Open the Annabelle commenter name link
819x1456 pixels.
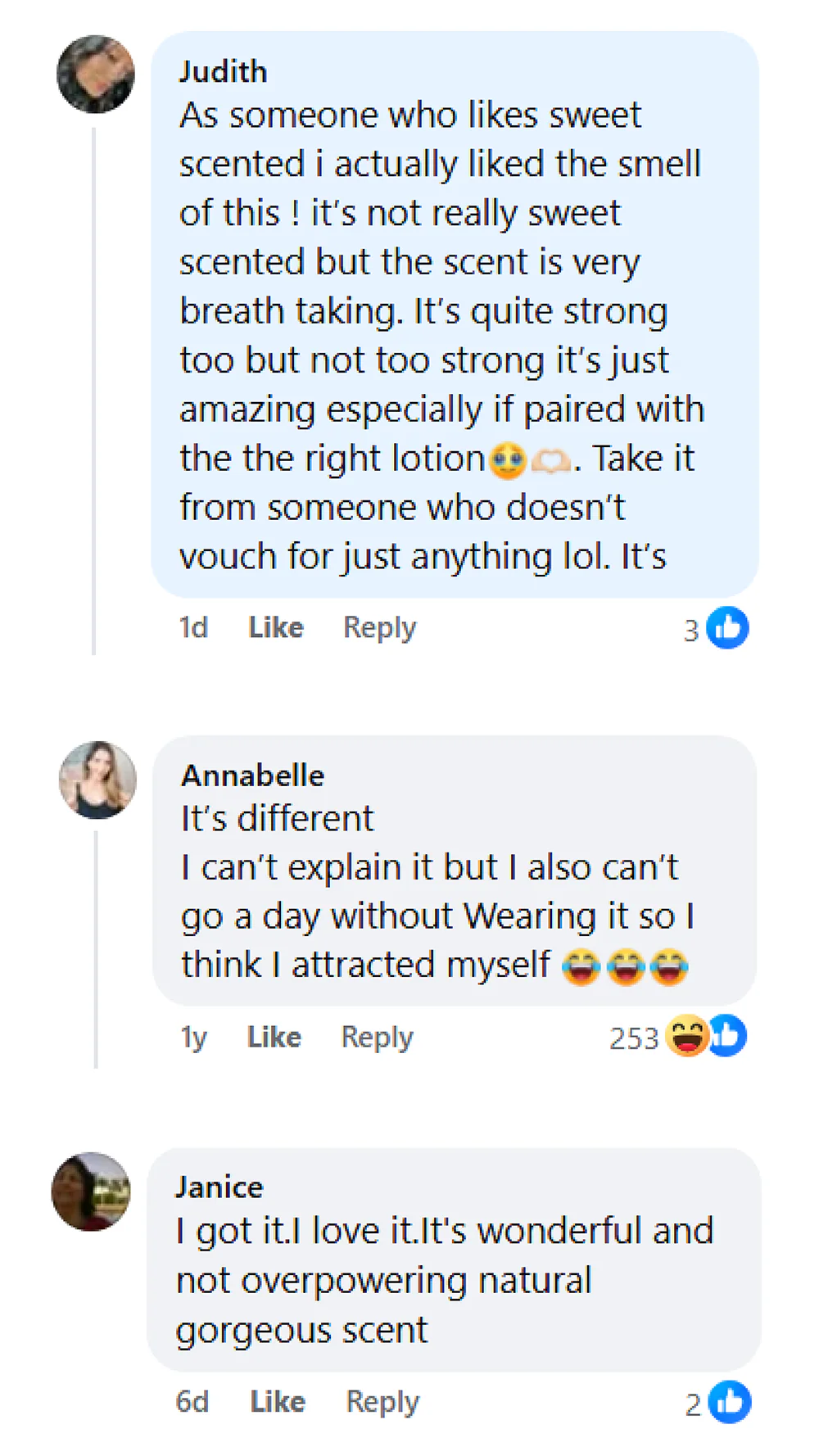[x=252, y=775]
